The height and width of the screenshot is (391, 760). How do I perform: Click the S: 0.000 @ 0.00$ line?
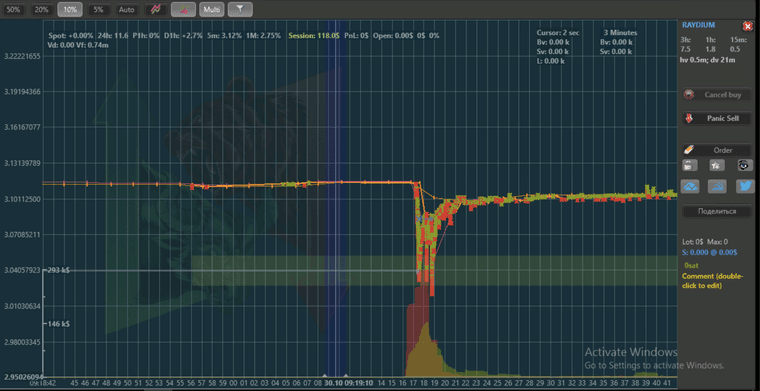[x=710, y=252]
